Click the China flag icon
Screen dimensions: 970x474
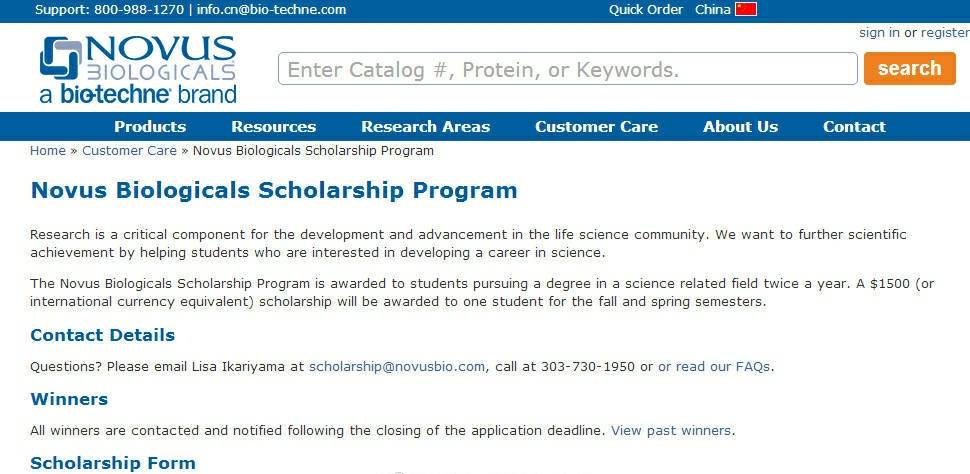(746, 10)
